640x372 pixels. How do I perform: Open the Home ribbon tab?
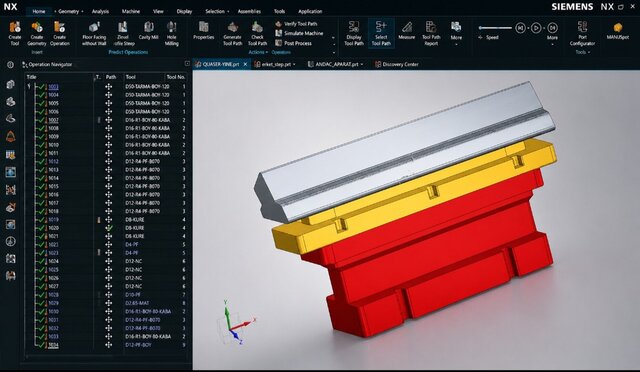[39, 11]
